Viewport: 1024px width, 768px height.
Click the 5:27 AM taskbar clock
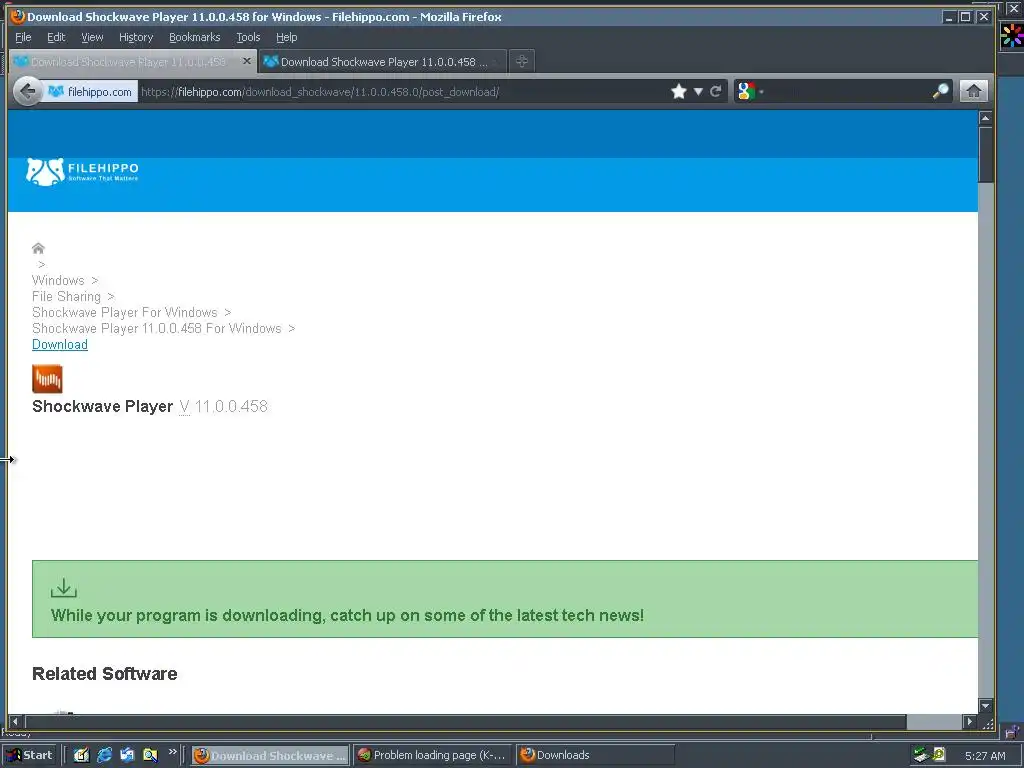click(985, 756)
